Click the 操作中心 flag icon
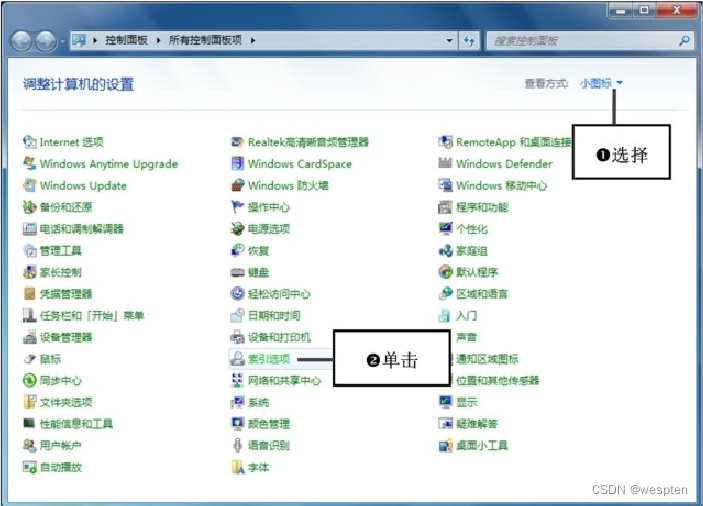The image size is (703, 506). pyautogui.click(x=237, y=207)
